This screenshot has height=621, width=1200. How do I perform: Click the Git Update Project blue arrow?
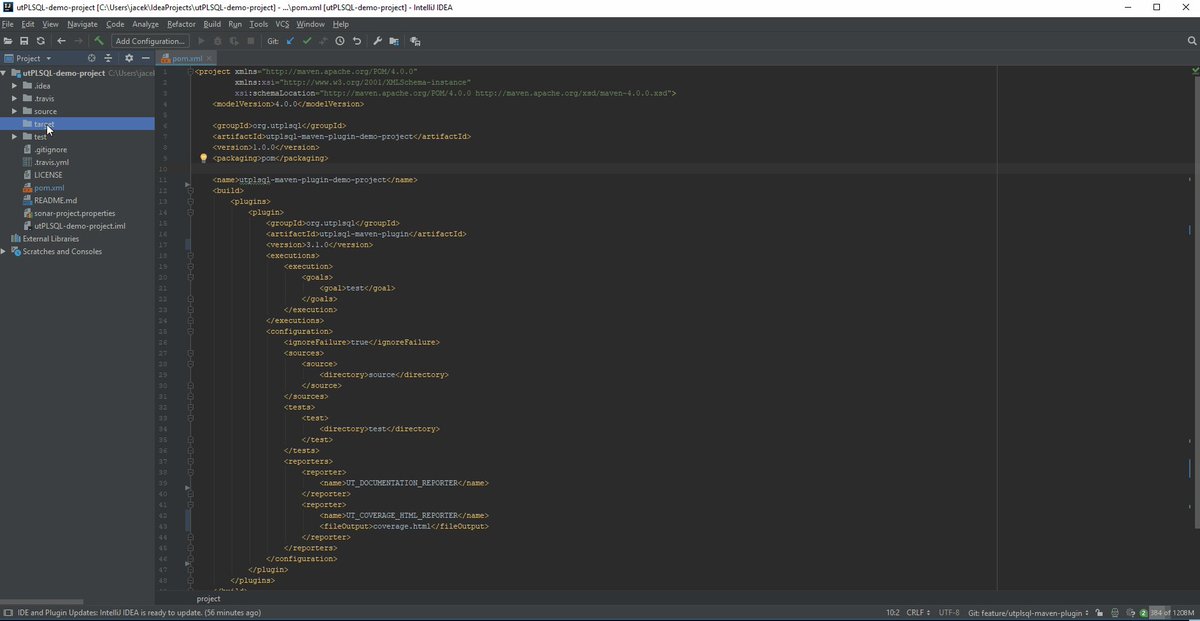click(x=291, y=41)
